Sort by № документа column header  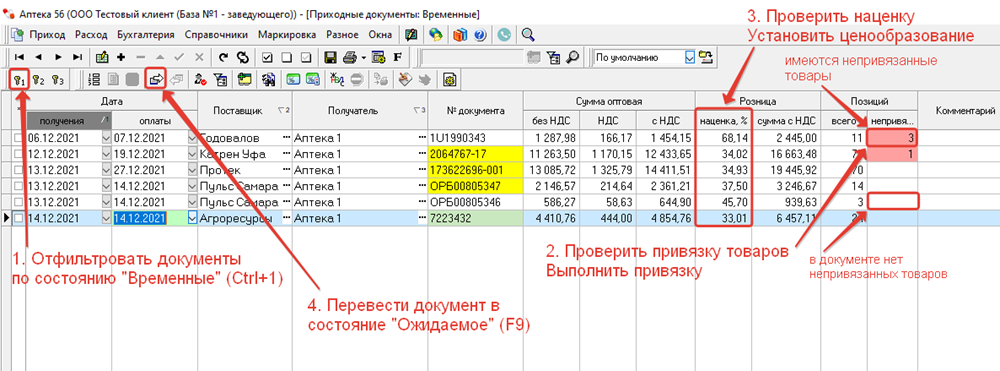[476, 110]
